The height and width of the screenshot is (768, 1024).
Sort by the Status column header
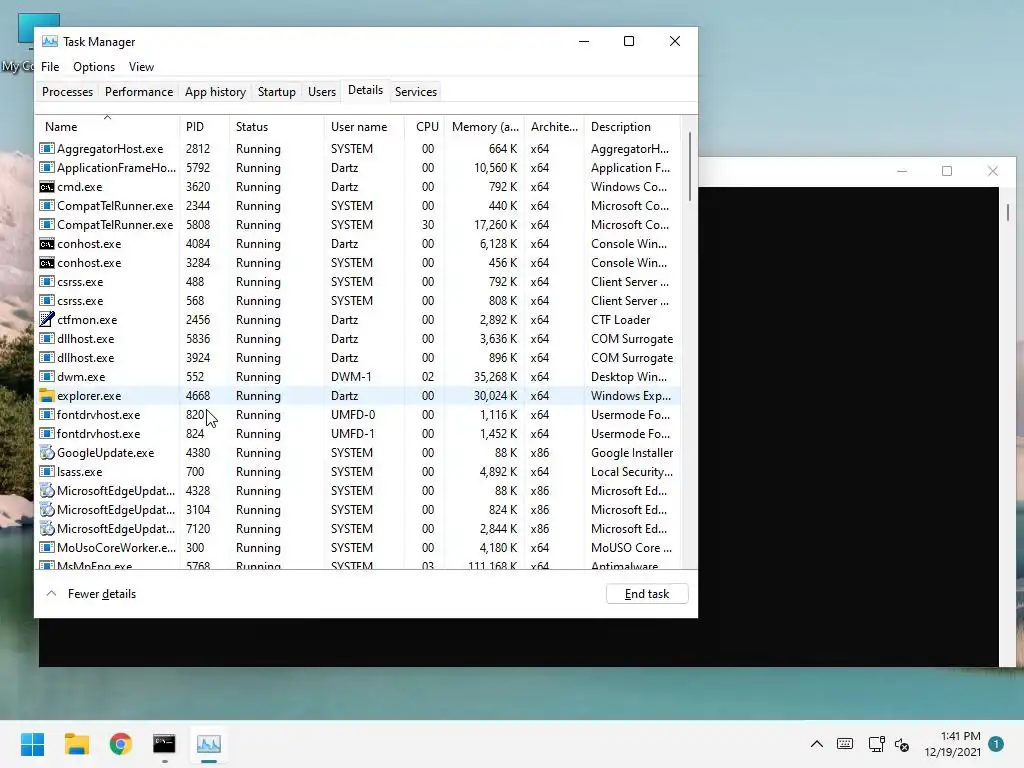click(276, 127)
